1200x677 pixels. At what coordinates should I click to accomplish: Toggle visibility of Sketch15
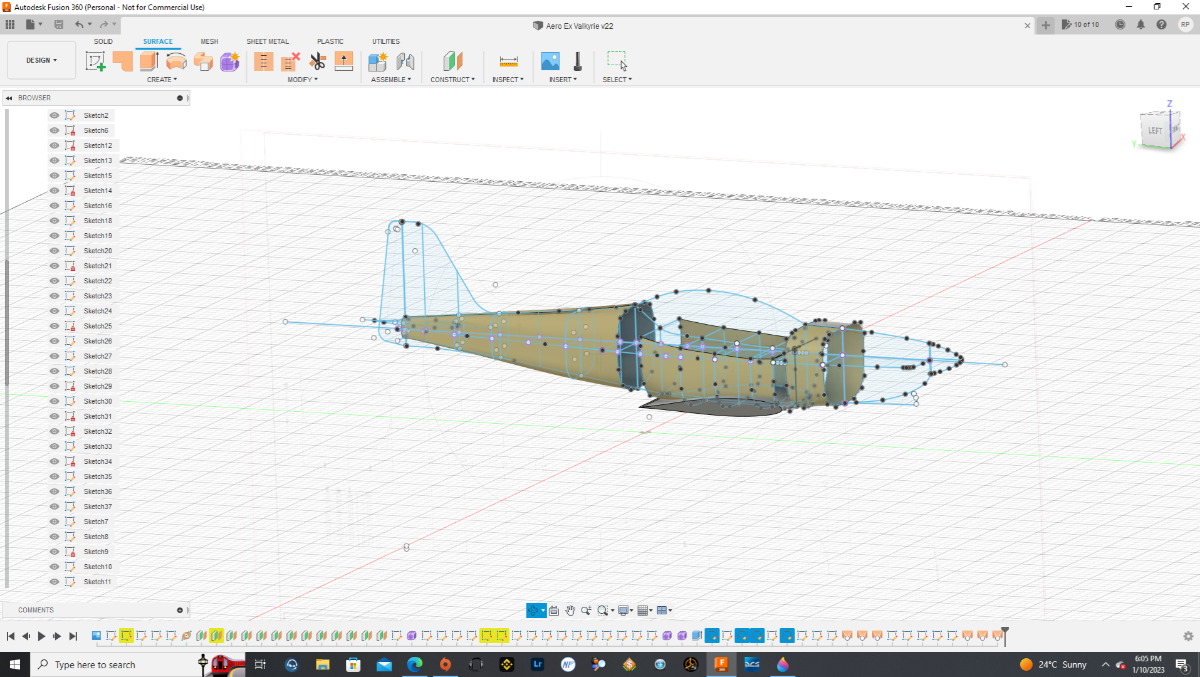pos(54,176)
